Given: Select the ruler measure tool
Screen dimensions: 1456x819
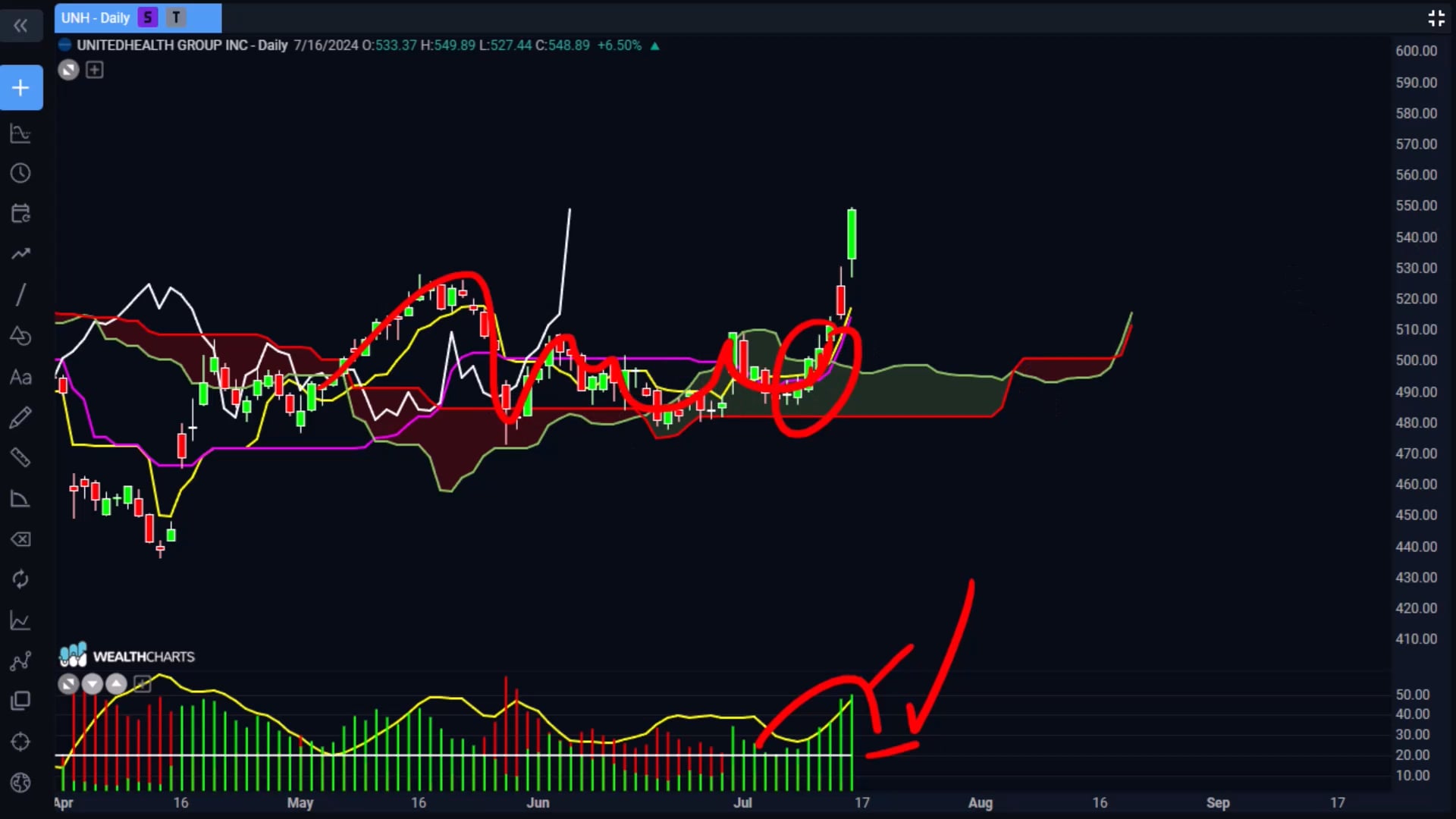Looking at the screenshot, I should (x=20, y=457).
